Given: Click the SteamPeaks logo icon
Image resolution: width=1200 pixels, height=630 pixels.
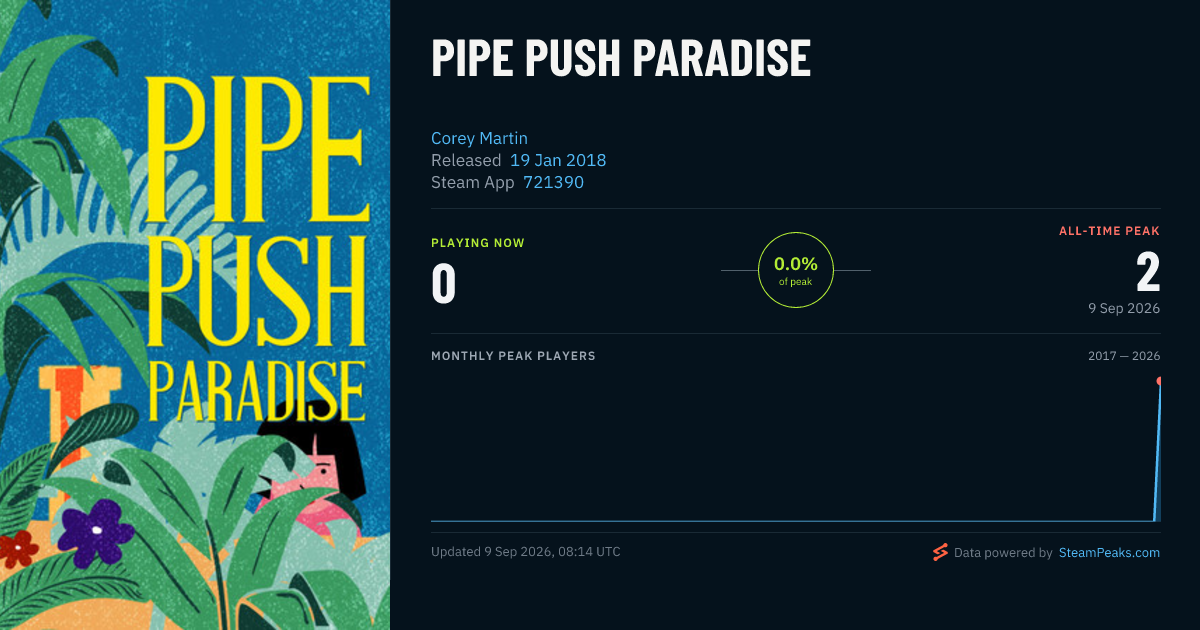Looking at the screenshot, I should (940, 552).
